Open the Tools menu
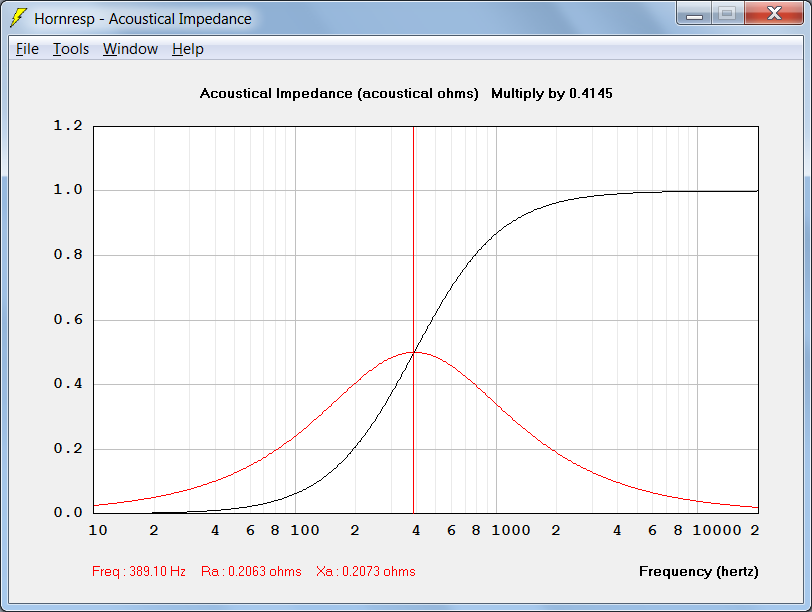The height and width of the screenshot is (612, 812). click(71, 49)
